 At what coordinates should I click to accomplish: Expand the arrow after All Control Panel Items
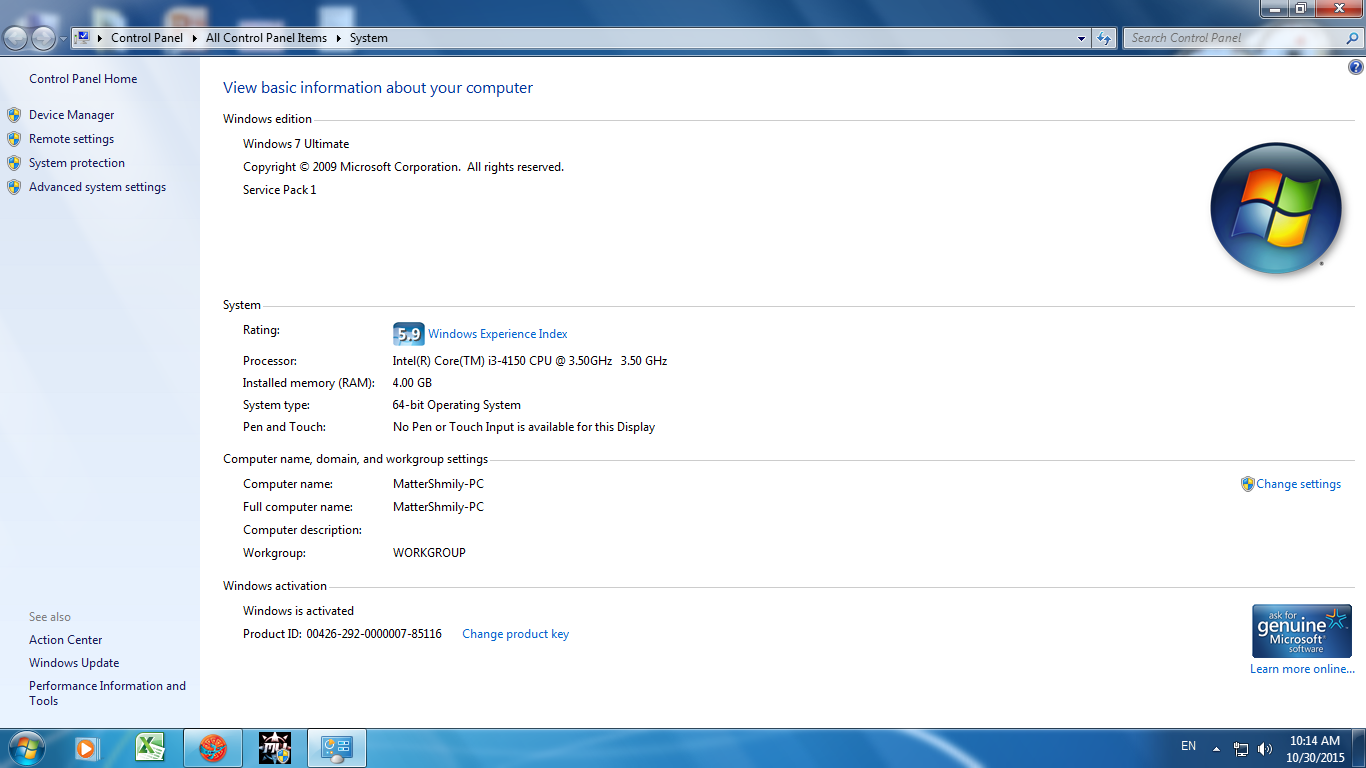(x=338, y=38)
